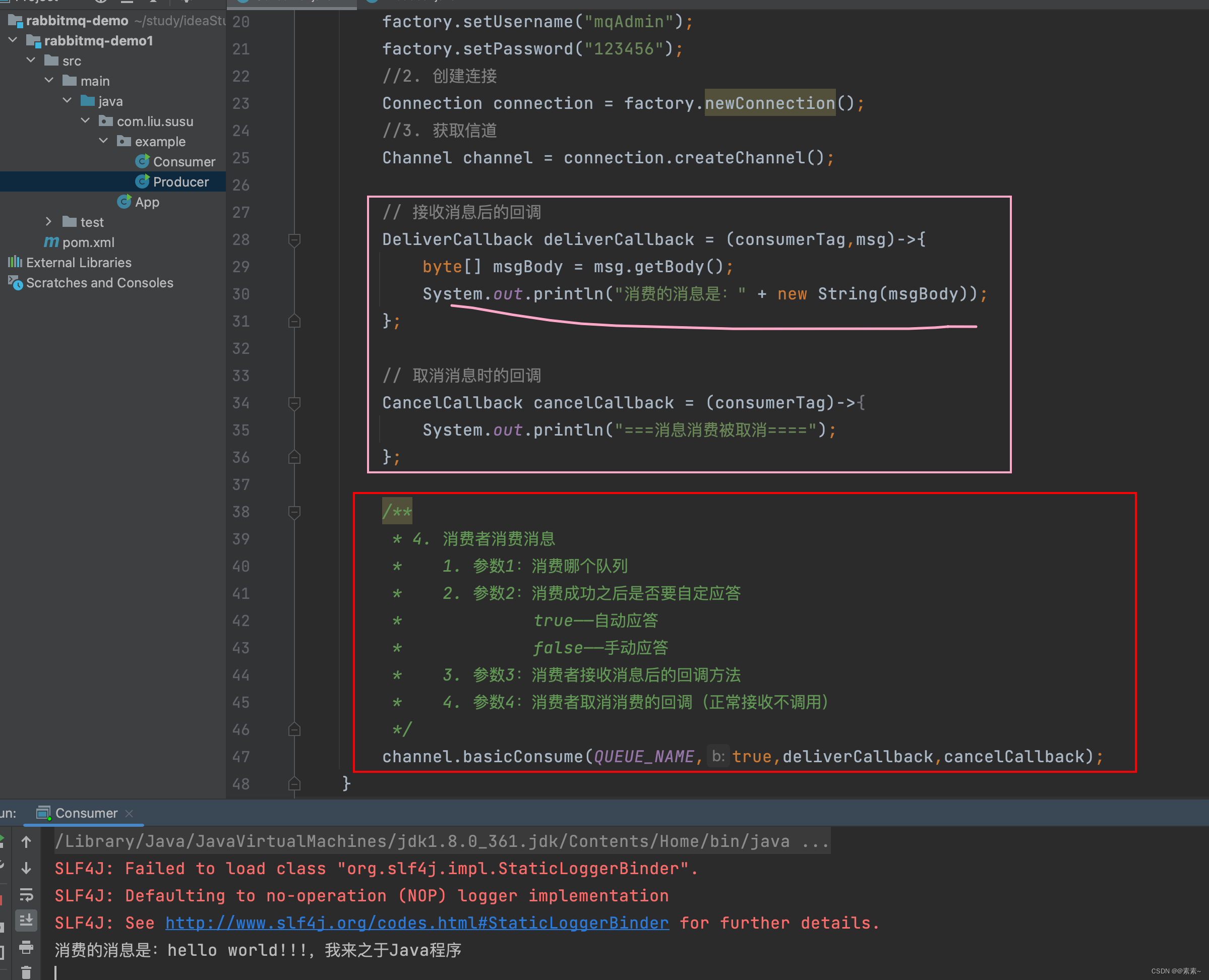Viewport: 1209px width, 980px height.
Task: Select the Scratches and Consoles icon
Action: tap(14, 282)
